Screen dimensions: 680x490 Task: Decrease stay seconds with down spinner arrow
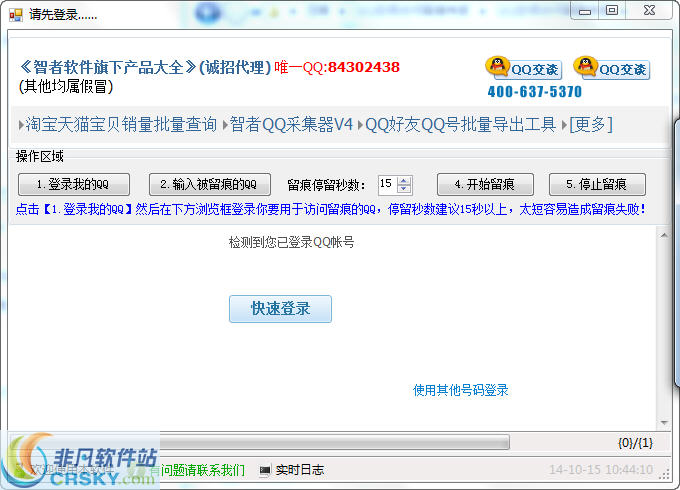tap(404, 189)
